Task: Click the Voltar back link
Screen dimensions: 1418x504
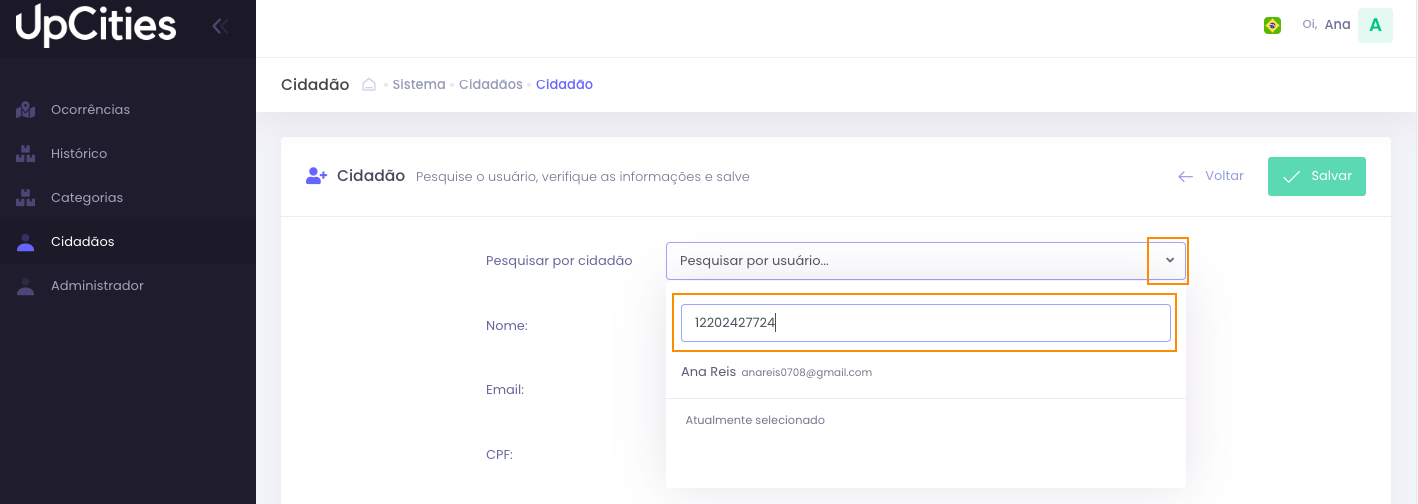Action: (x=1211, y=176)
